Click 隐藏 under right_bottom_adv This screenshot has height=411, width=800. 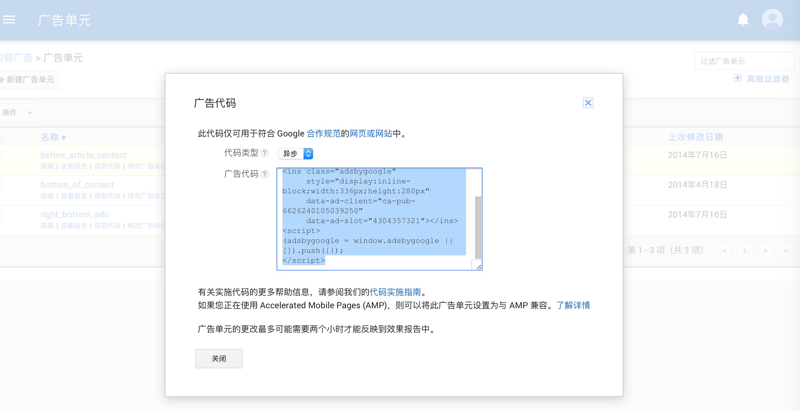coord(47,225)
